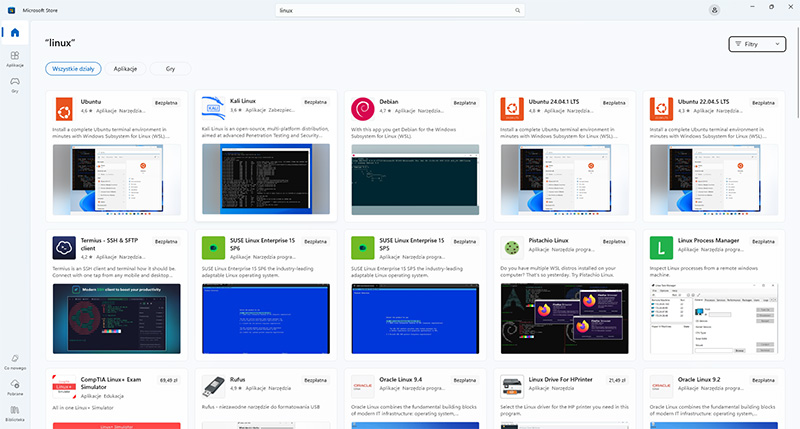
Task: Click the 21,49 zł price button
Action: (617, 380)
